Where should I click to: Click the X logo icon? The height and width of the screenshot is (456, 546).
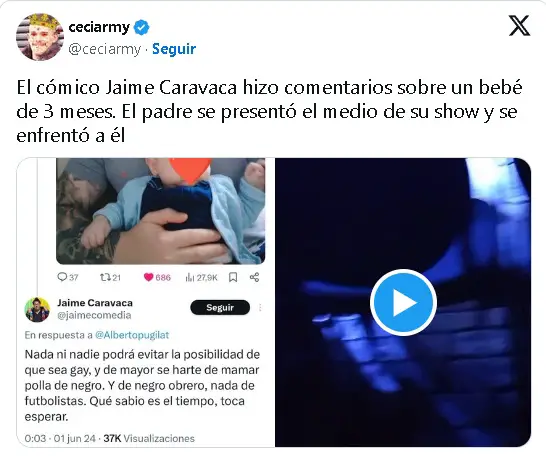tap(519, 26)
